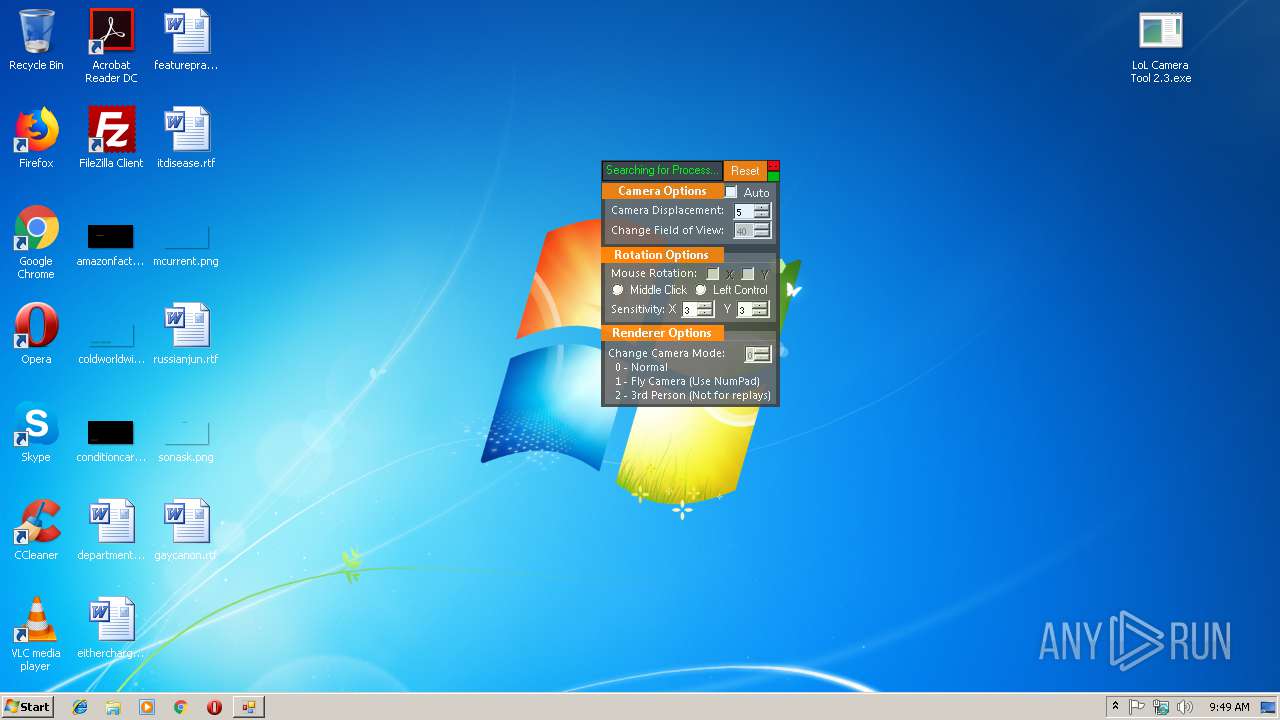This screenshot has width=1280, height=720.
Task: Open Opera from the taskbar
Action: coord(214,707)
